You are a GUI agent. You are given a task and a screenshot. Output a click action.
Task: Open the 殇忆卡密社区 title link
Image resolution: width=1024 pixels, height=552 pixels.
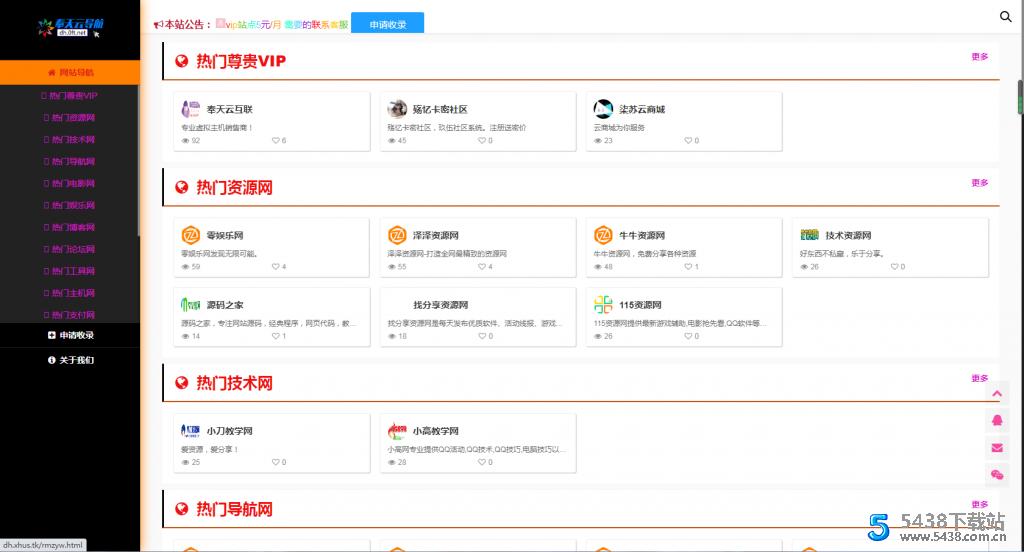pos(440,109)
